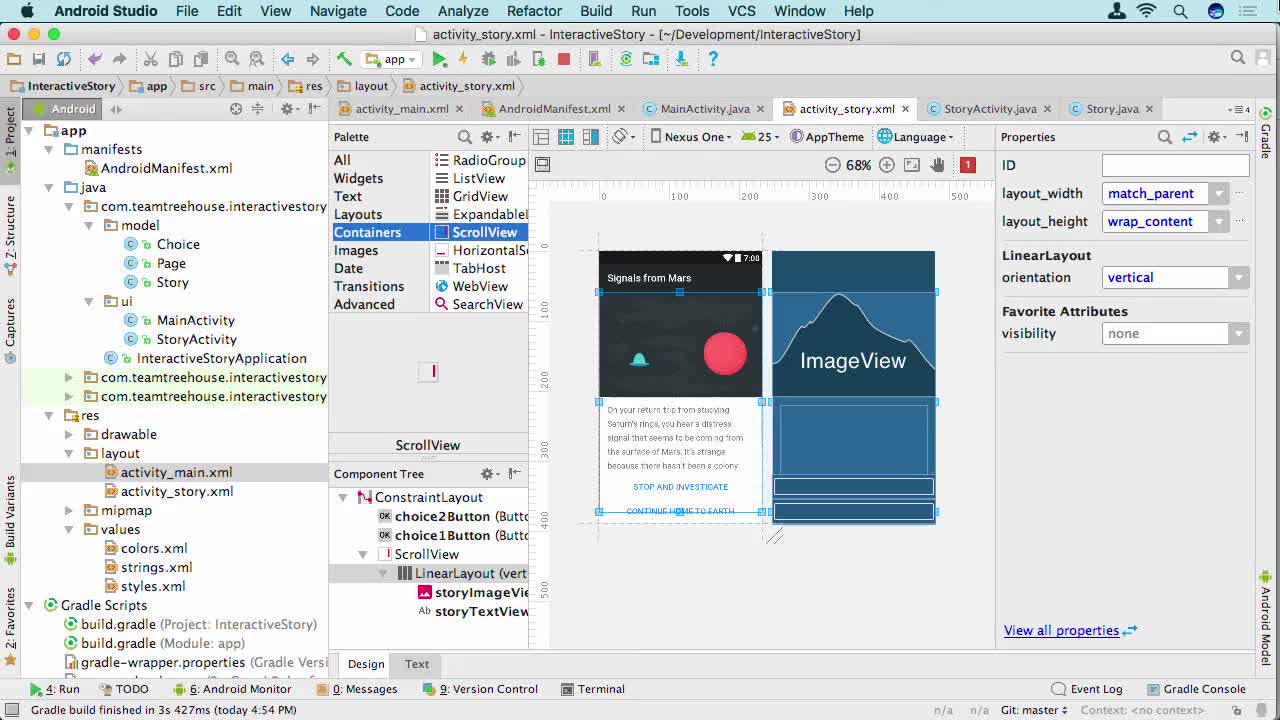Image resolution: width=1280 pixels, height=720 pixels.
Task: Click the SDK Manager download icon
Action: pyautogui.click(x=682, y=59)
